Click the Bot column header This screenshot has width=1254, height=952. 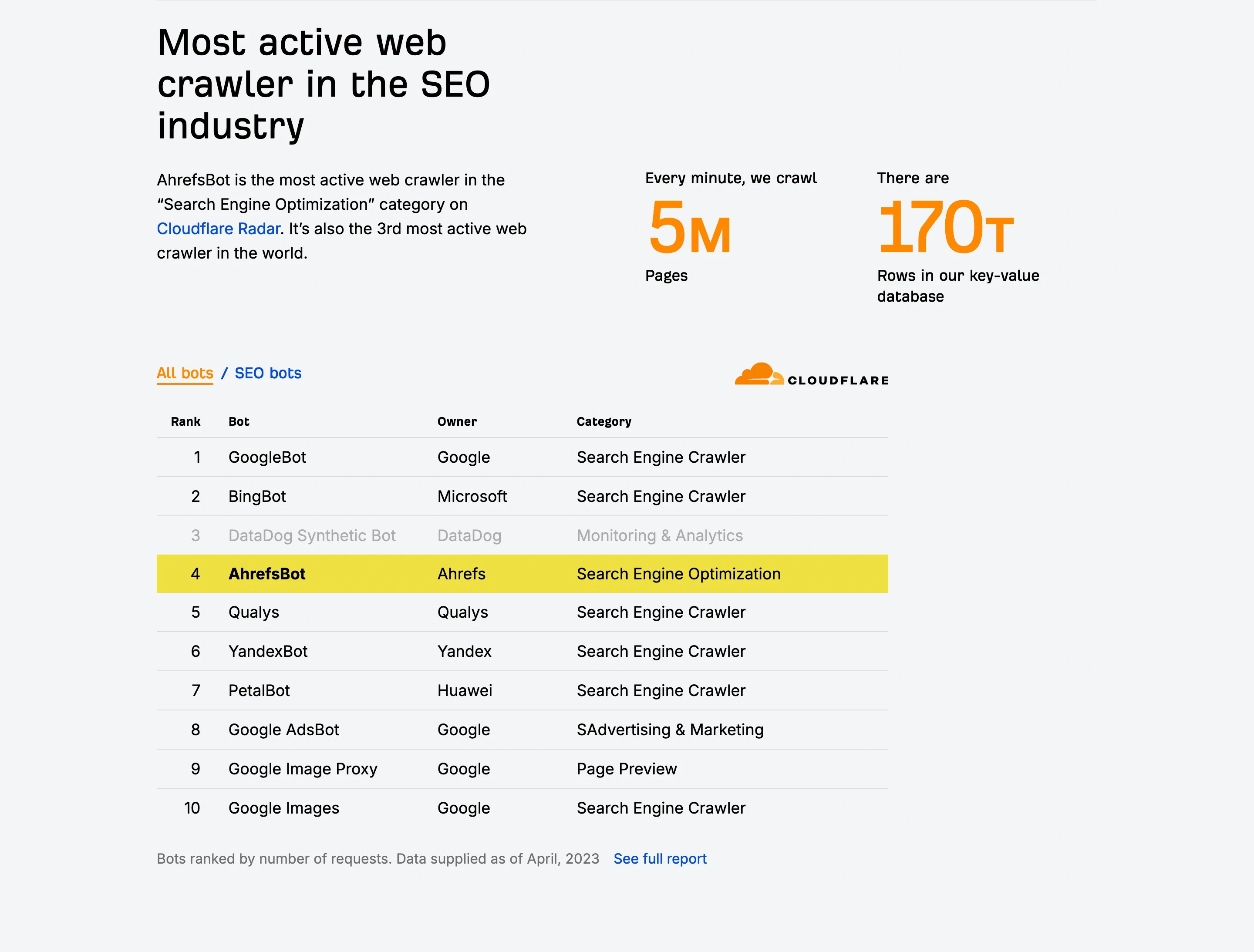(239, 422)
